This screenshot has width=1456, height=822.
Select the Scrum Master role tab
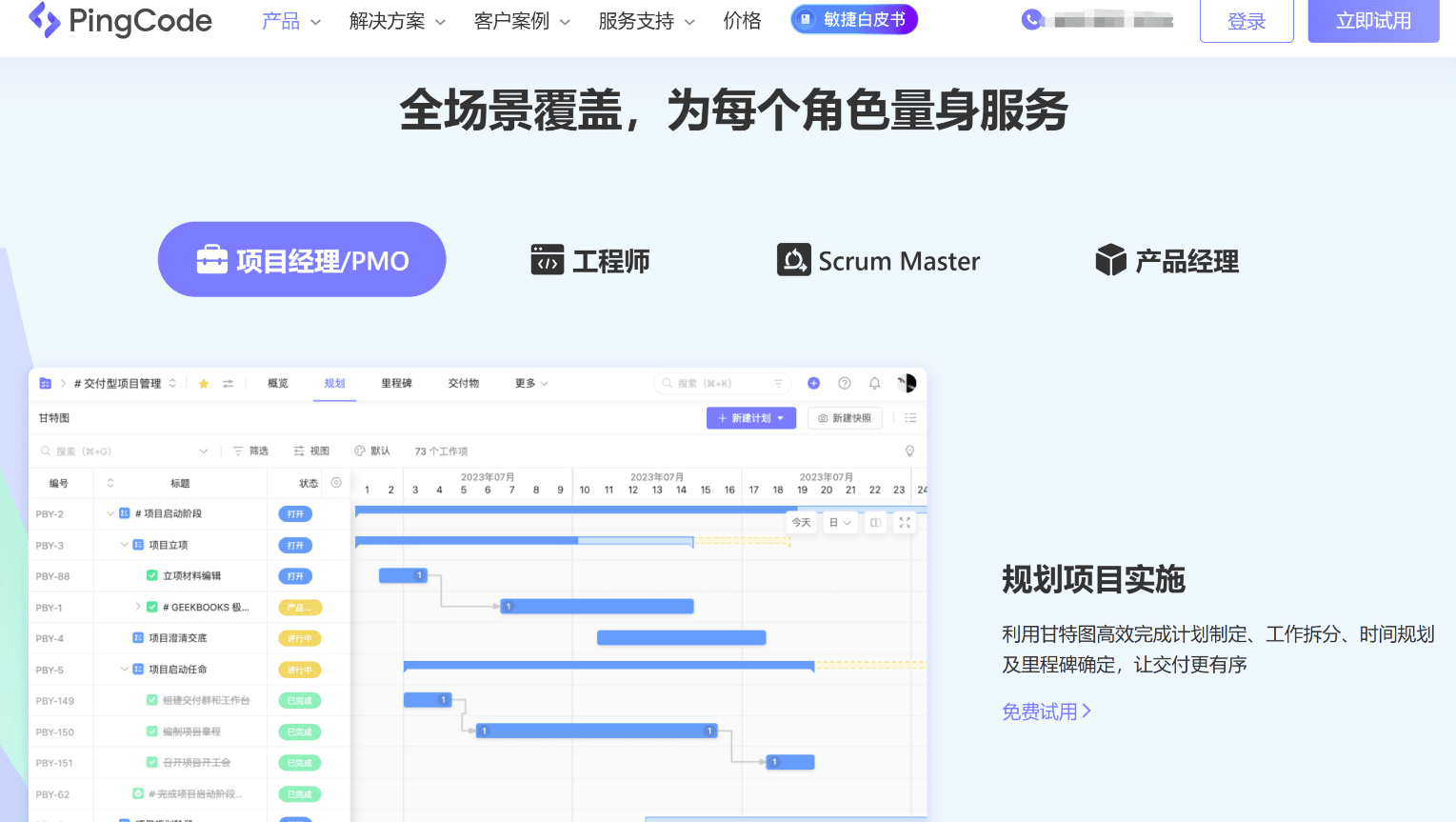tap(879, 260)
